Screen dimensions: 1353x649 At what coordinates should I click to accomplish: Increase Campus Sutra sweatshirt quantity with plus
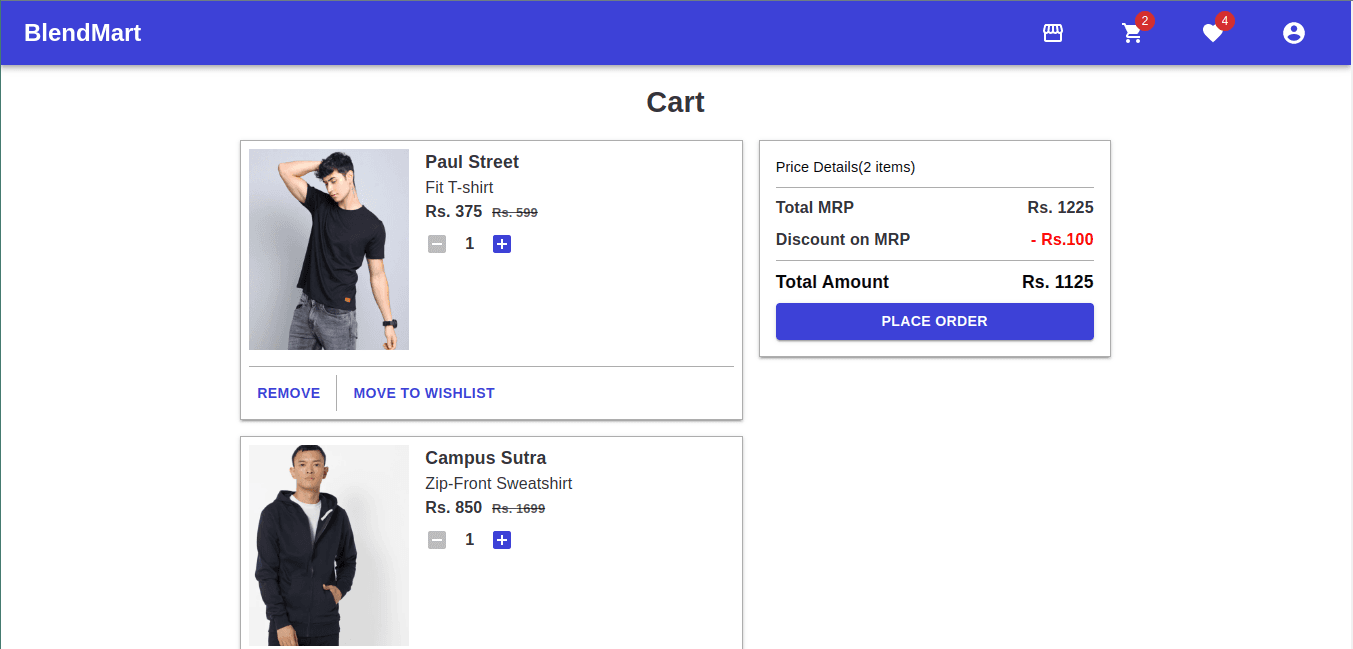pos(502,540)
